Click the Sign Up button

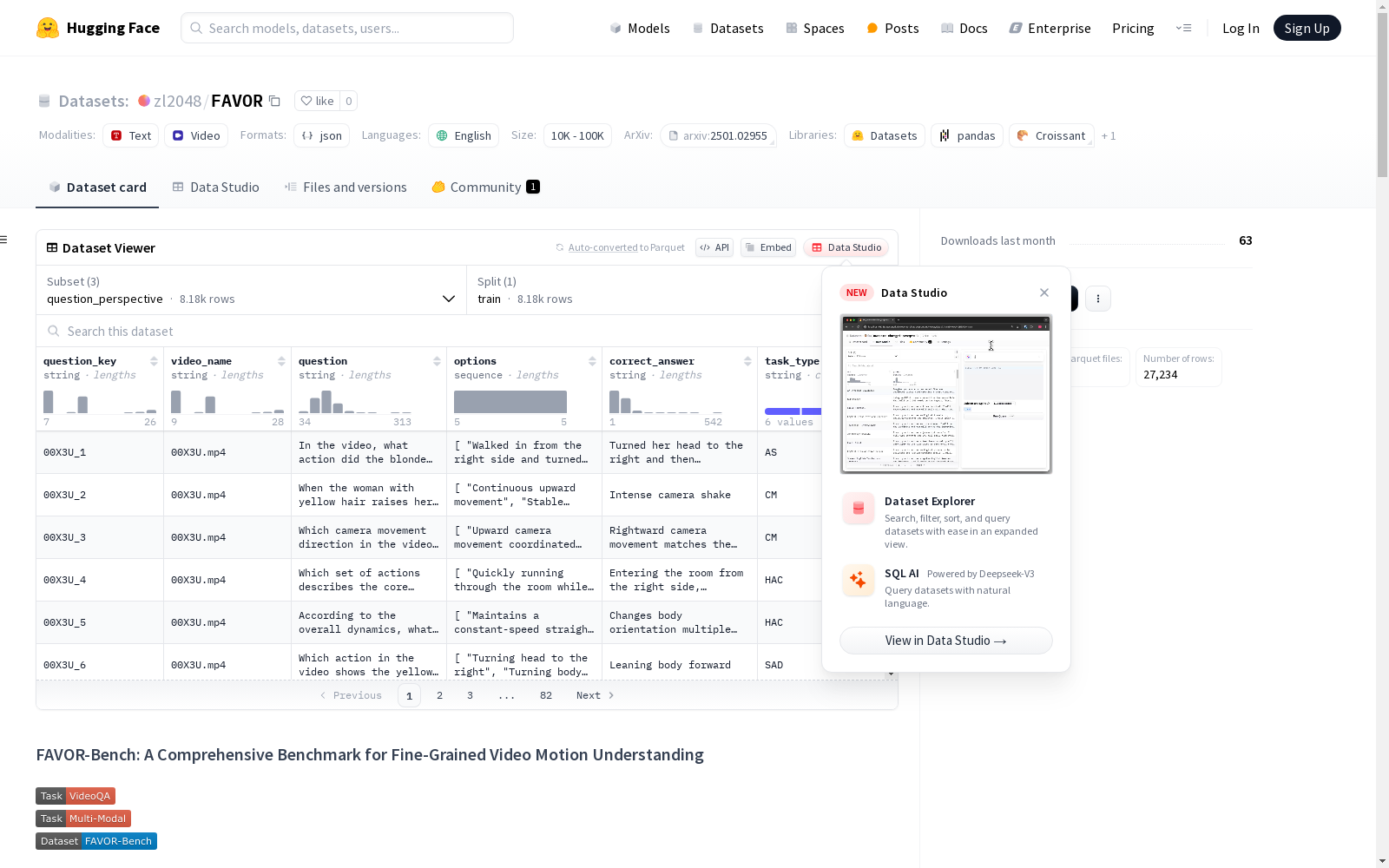(1307, 28)
